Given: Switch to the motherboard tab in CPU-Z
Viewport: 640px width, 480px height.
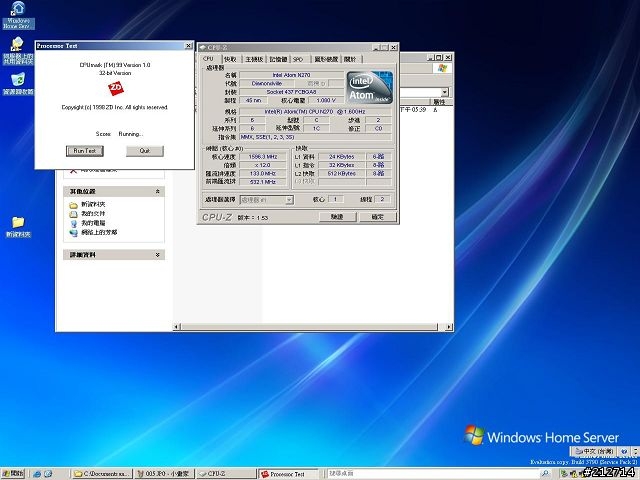Looking at the screenshot, I should tap(255, 59).
